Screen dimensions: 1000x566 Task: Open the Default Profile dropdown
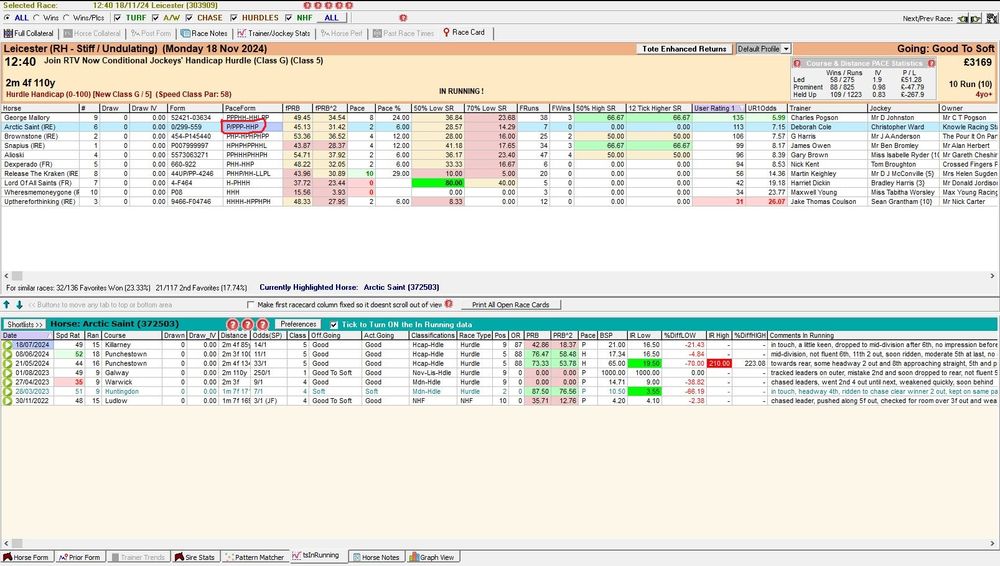pos(786,49)
